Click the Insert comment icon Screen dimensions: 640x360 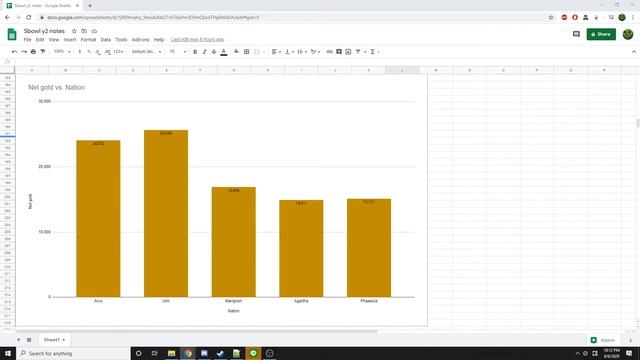[339, 52]
